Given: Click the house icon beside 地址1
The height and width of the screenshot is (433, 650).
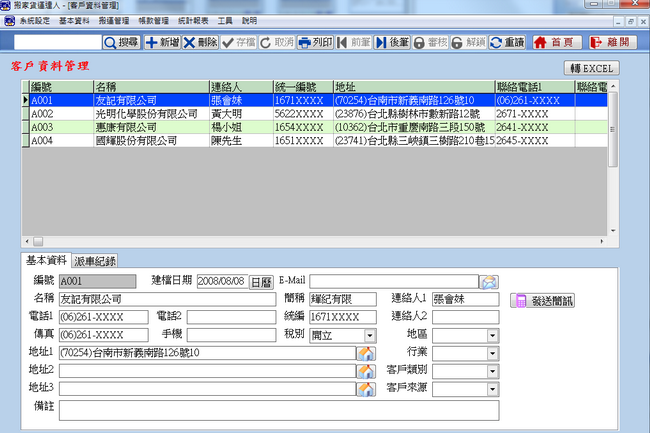Looking at the screenshot, I should coord(366,353).
